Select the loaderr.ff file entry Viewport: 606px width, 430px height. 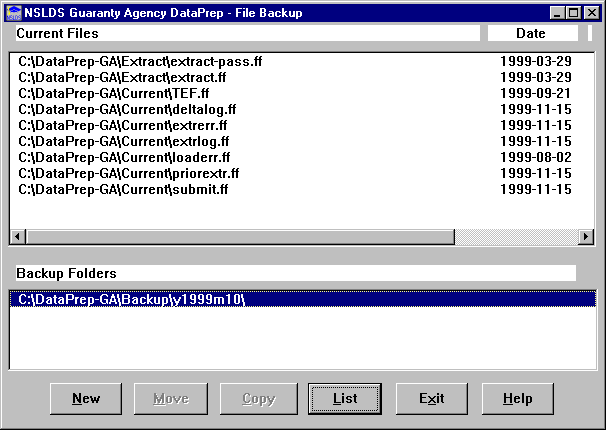pyautogui.click(x=124, y=157)
